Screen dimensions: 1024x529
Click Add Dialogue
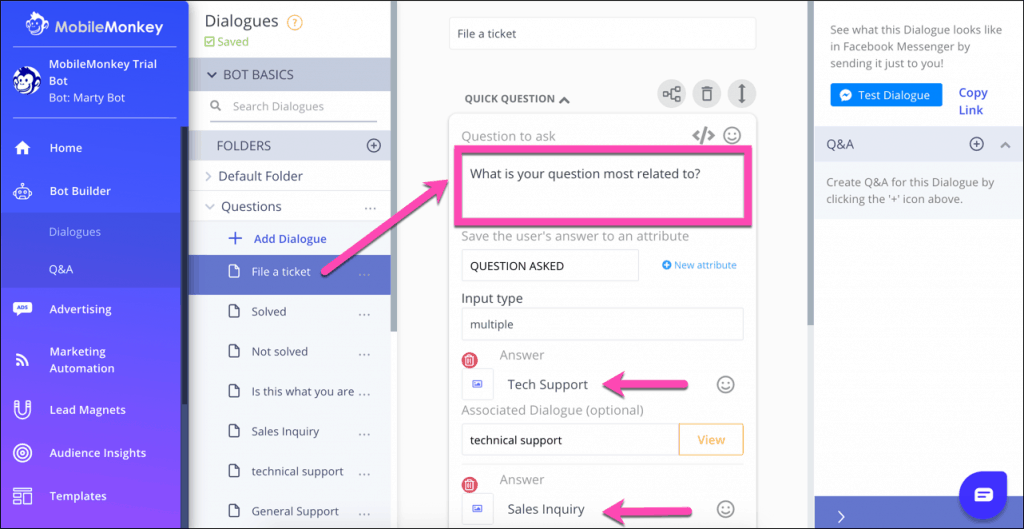[278, 239]
